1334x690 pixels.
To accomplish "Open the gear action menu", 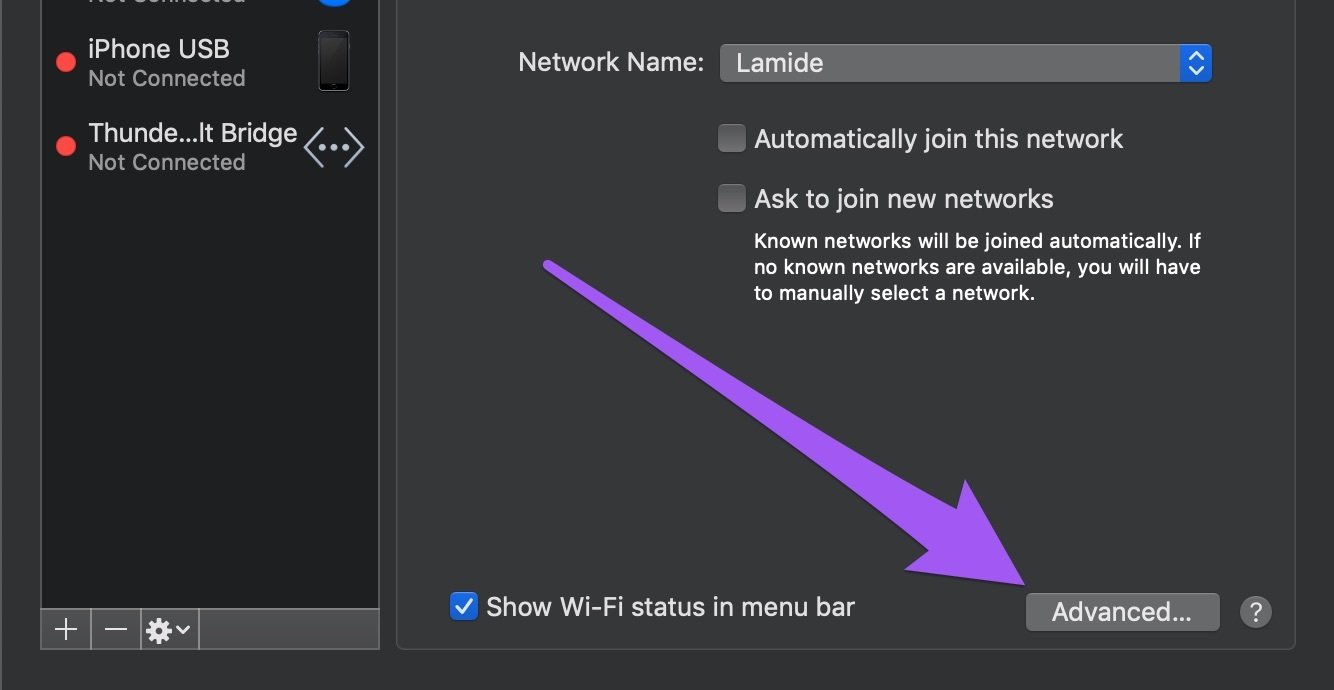I will 170,629.
